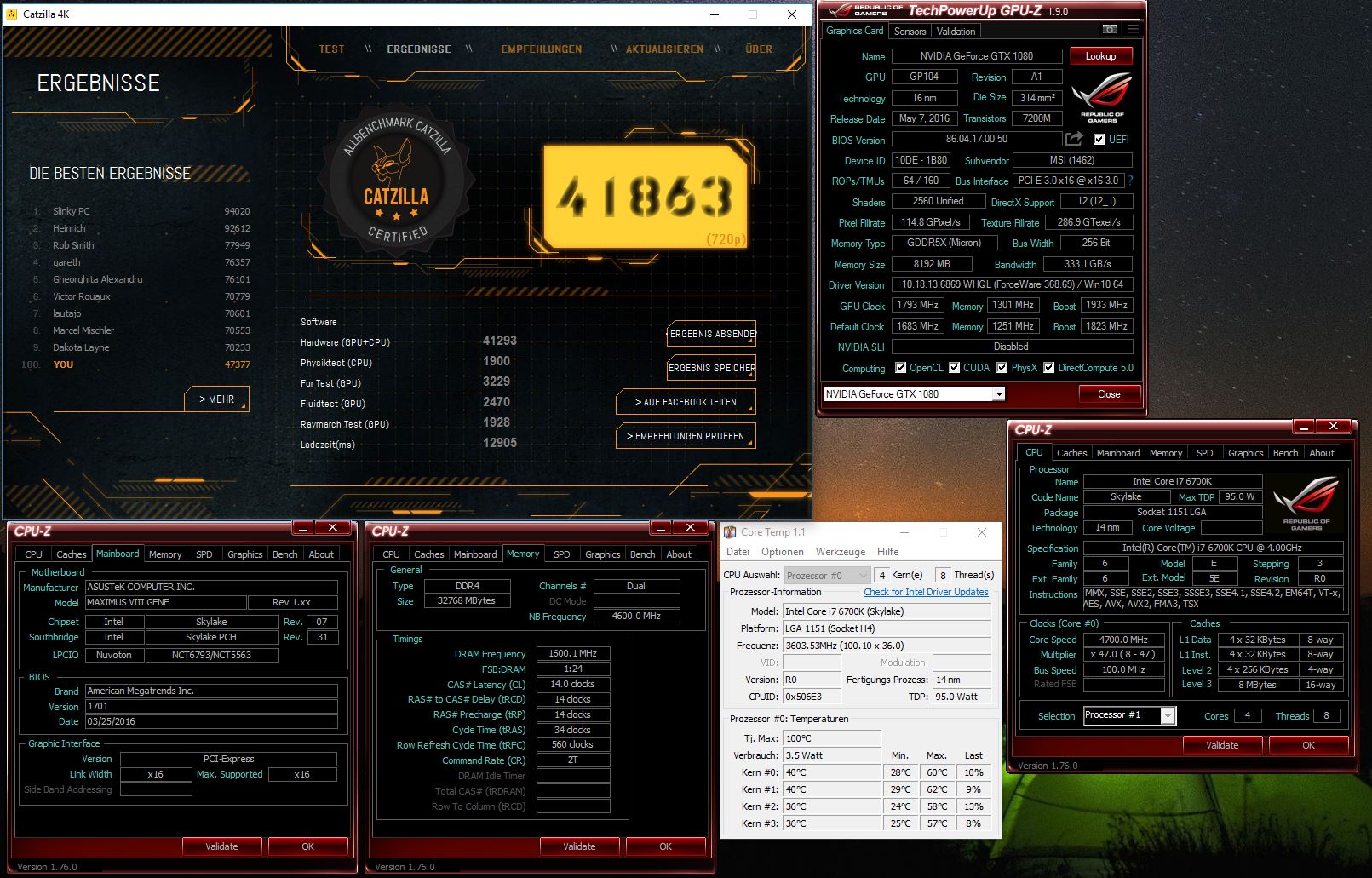Click EMPFEHLUNGEN PRUEFEN button

(686, 436)
